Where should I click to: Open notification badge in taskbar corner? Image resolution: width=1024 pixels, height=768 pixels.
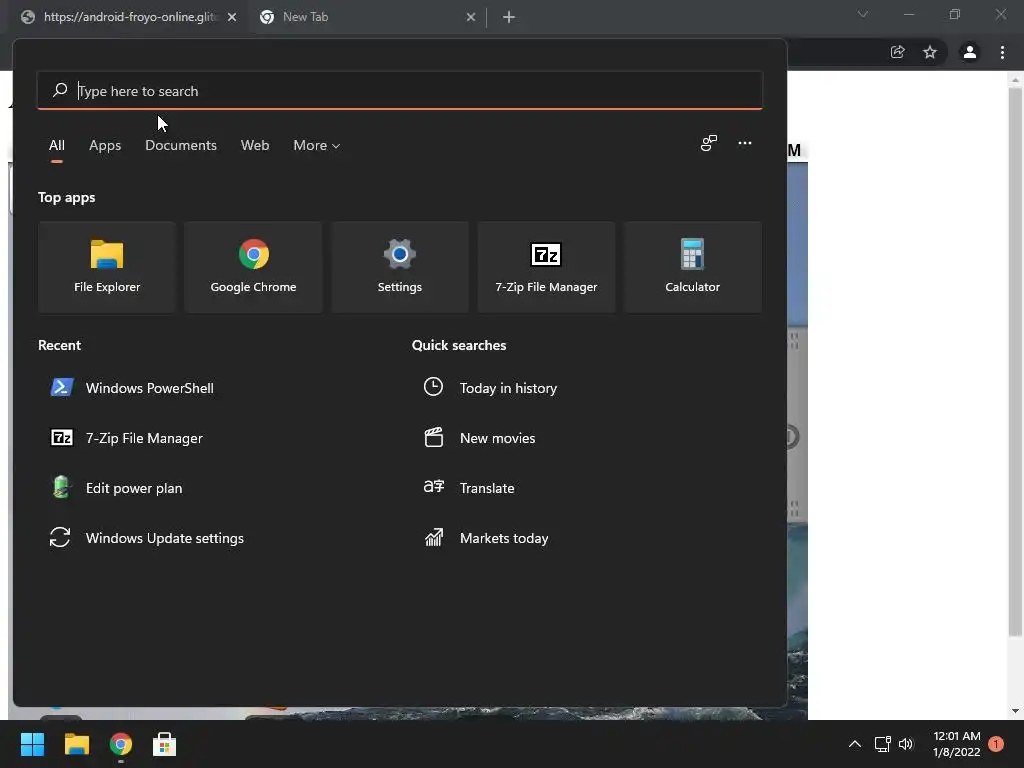996,744
